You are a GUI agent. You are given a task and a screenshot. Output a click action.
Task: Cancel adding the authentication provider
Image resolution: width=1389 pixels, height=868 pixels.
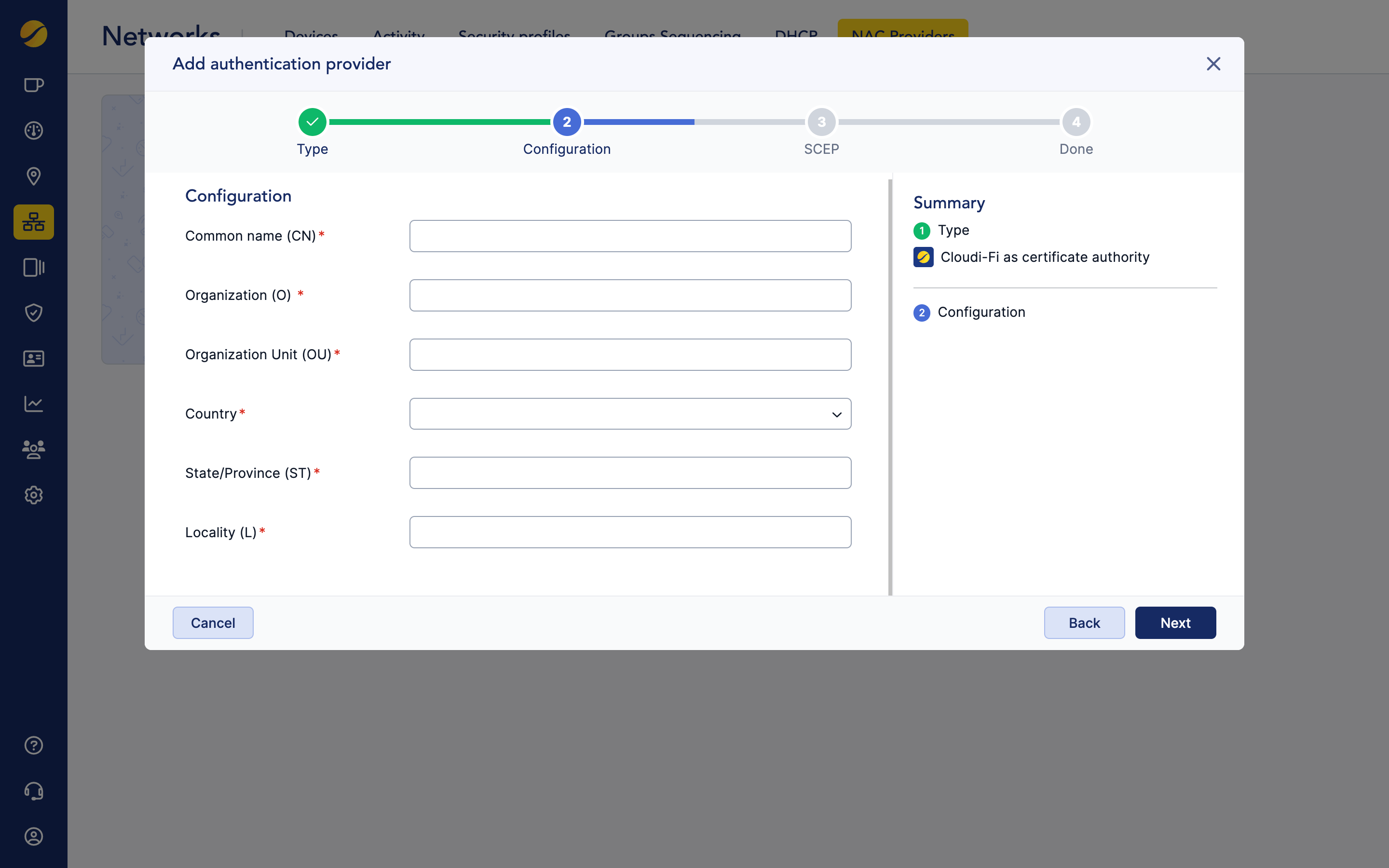click(x=213, y=623)
